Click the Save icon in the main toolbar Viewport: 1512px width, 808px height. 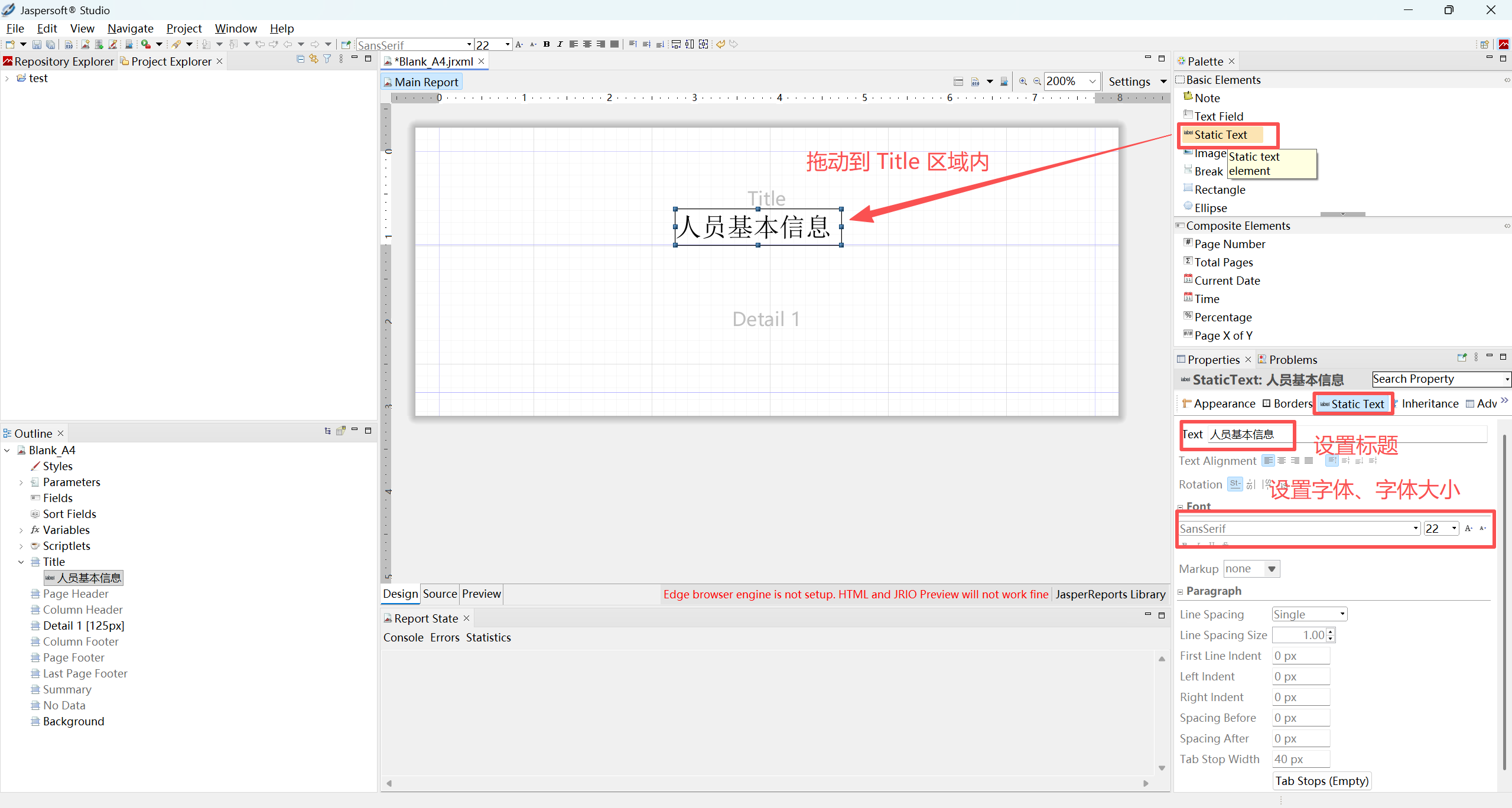pyautogui.click(x=37, y=44)
